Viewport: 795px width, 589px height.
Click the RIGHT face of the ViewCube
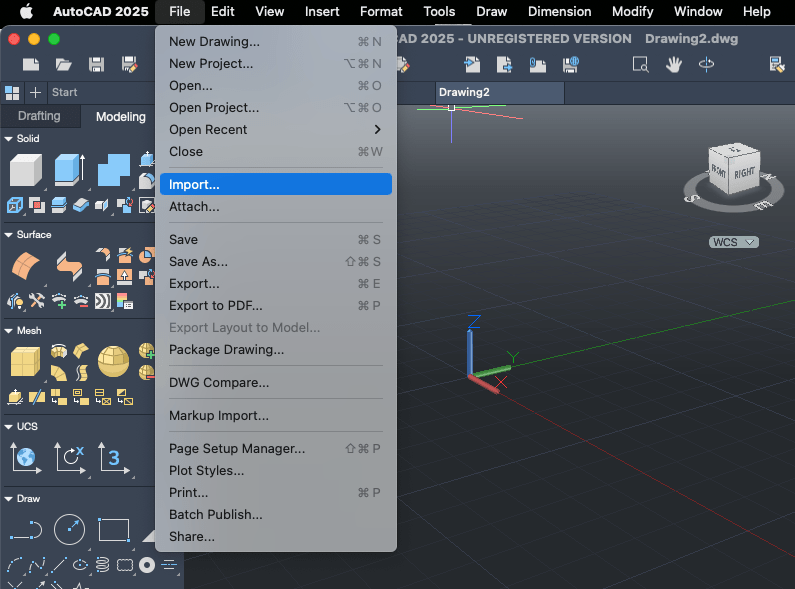(x=745, y=173)
